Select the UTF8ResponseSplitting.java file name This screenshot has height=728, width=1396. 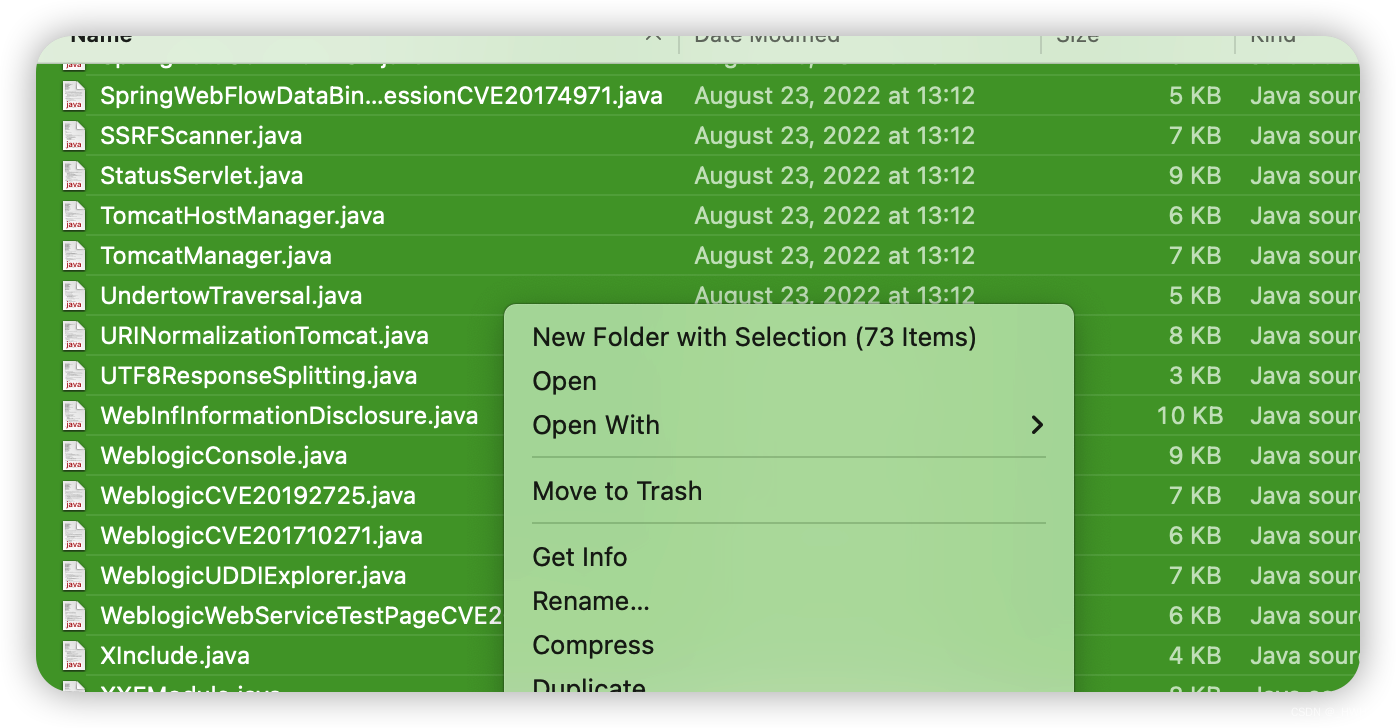[x=259, y=376]
